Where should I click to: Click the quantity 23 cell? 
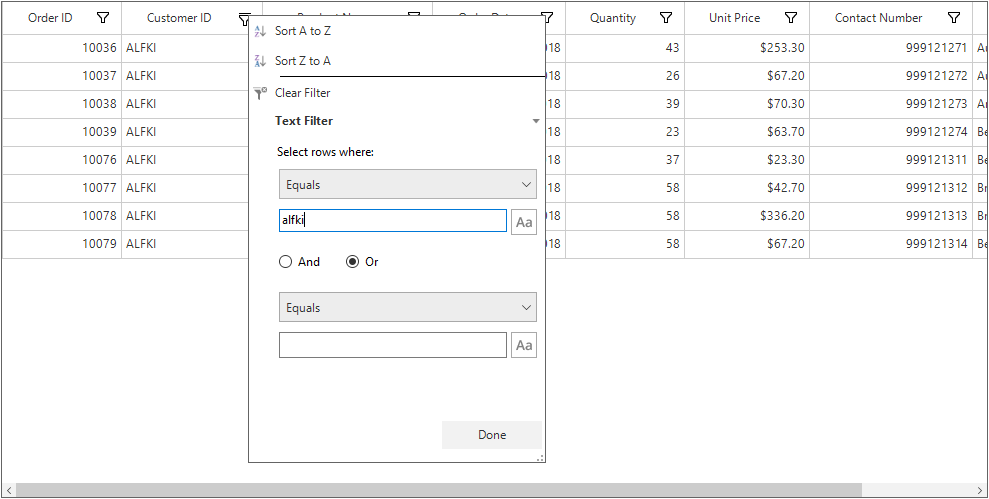tap(625, 132)
